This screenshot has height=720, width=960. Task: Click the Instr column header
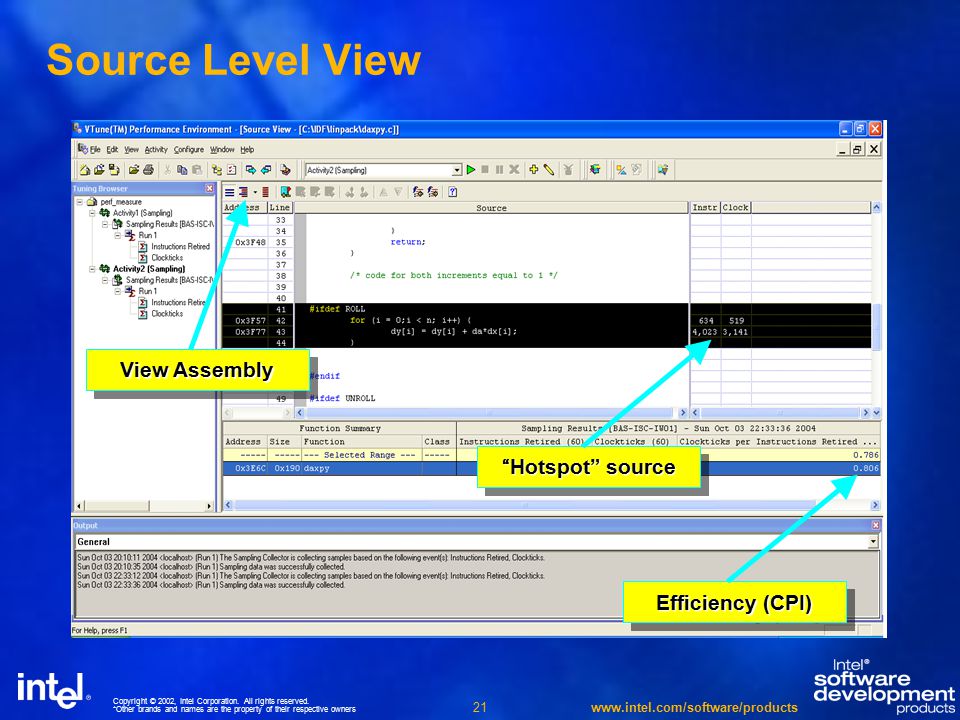[705, 208]
